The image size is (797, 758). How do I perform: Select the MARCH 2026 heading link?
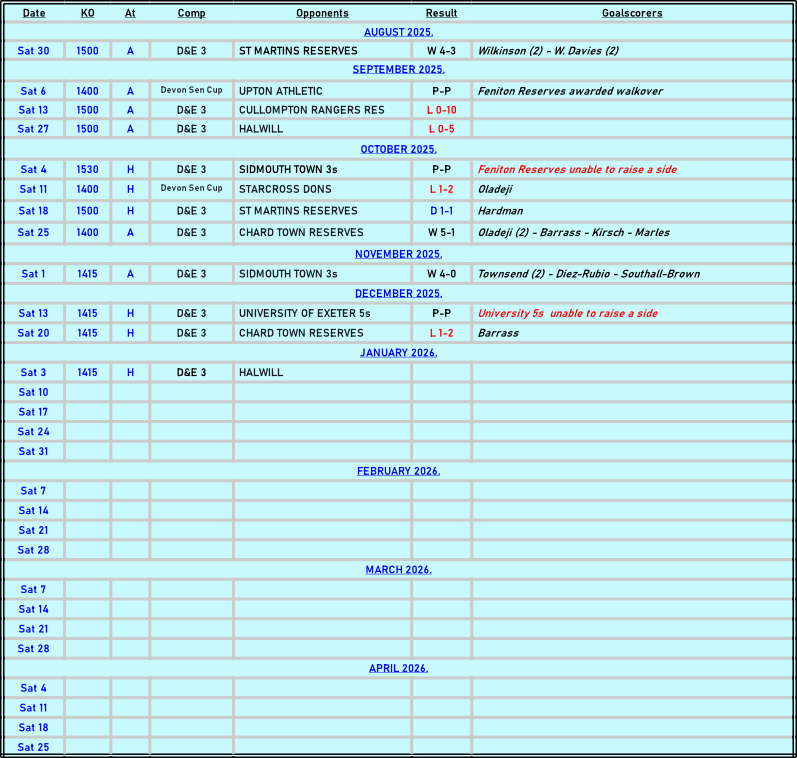[398, 569]
